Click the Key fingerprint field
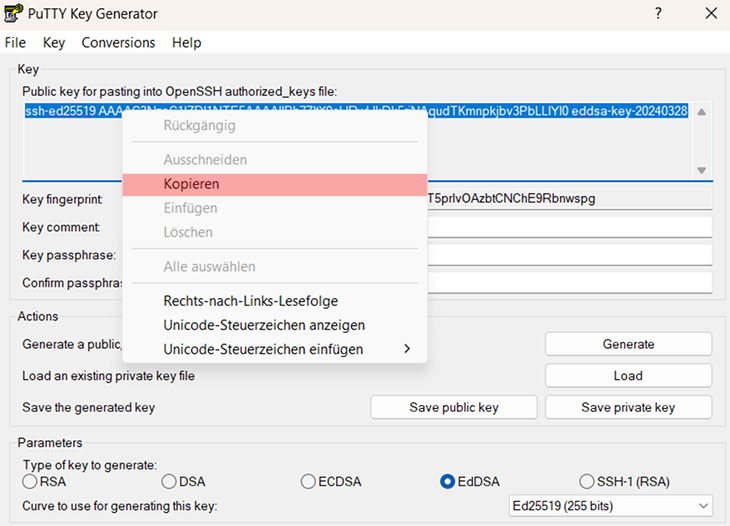The image size is (730, 526). (x=570, y=199)
